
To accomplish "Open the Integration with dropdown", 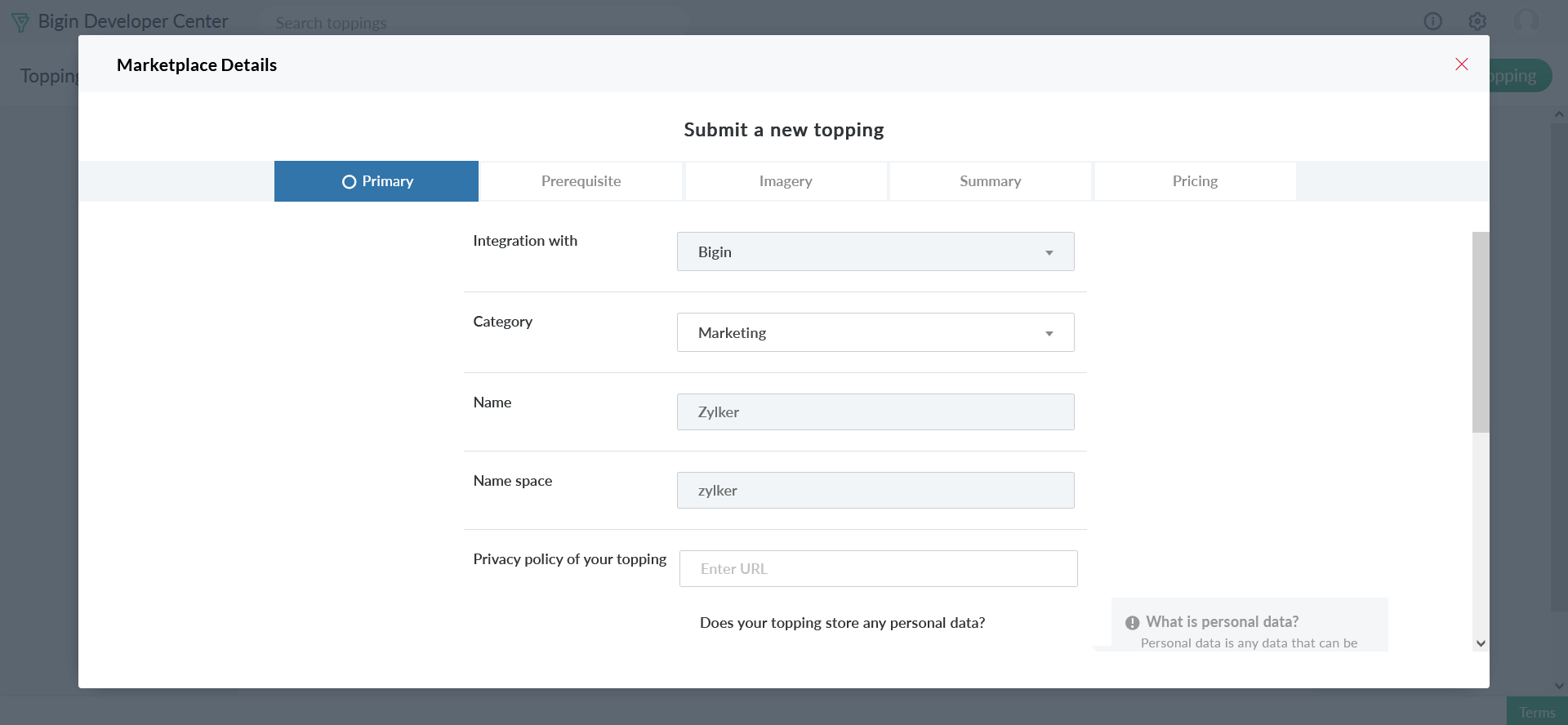I will tap(875, 251).
